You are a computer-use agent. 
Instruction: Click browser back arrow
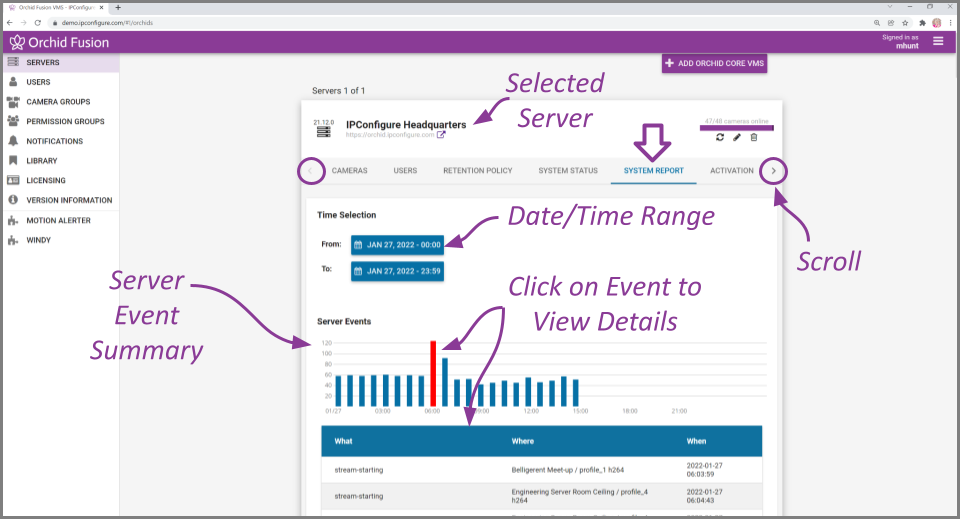pos(10,23)
